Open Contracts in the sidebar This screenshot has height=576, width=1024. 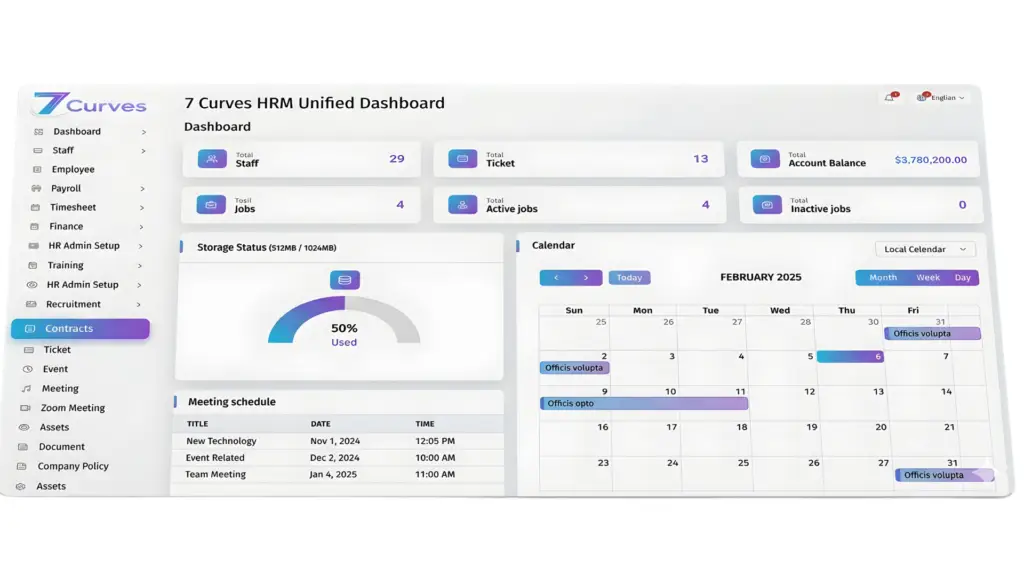pos(80,329)
